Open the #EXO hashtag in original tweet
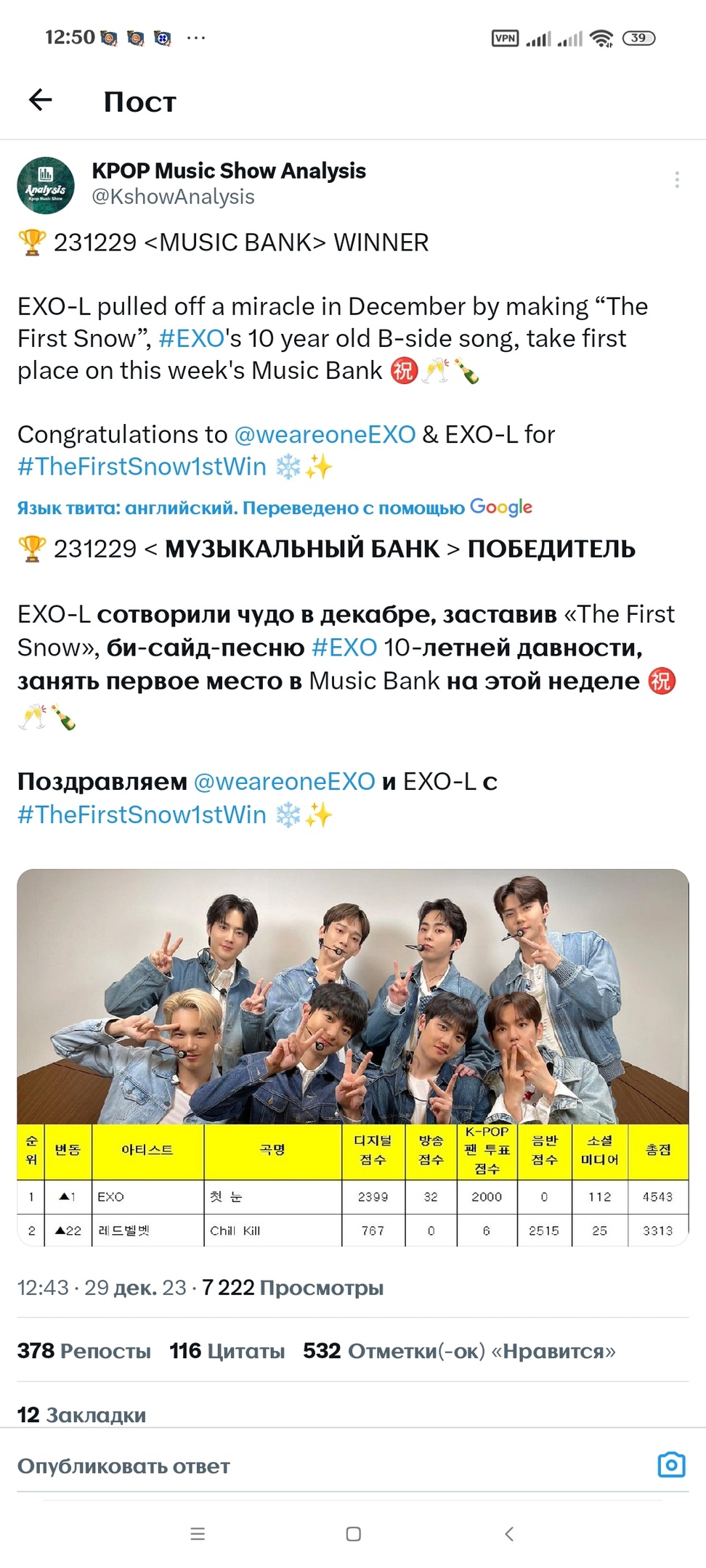706x1568 pixels. (x=191, y=338)
